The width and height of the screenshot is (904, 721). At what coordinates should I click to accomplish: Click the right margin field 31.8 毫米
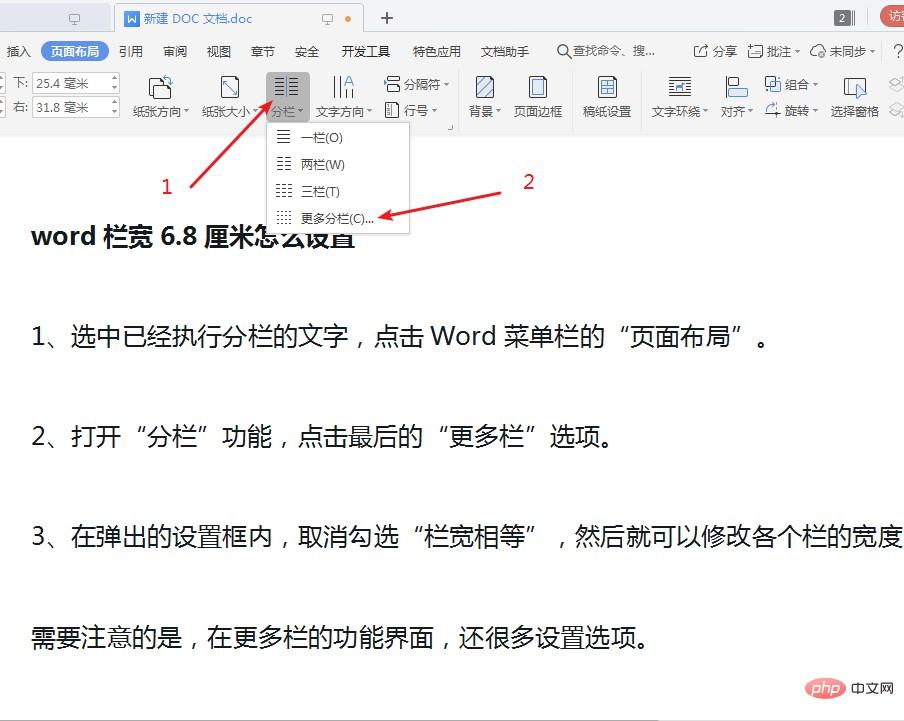(x=70, y=107)
